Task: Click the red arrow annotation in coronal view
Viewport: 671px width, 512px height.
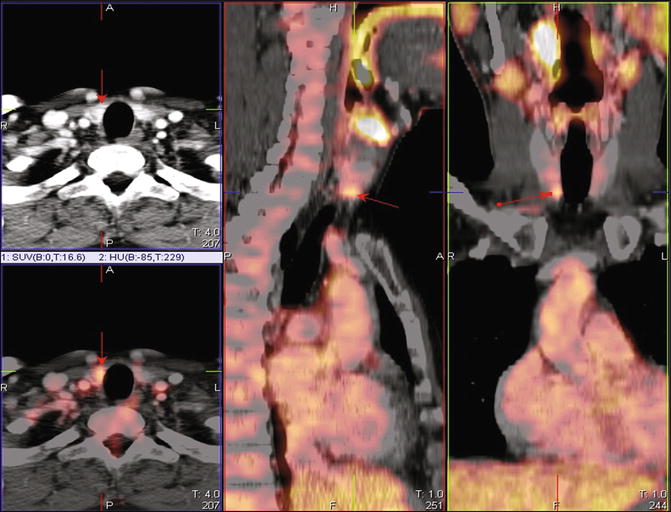Action: pyautogui.click(x=522, y=198)
